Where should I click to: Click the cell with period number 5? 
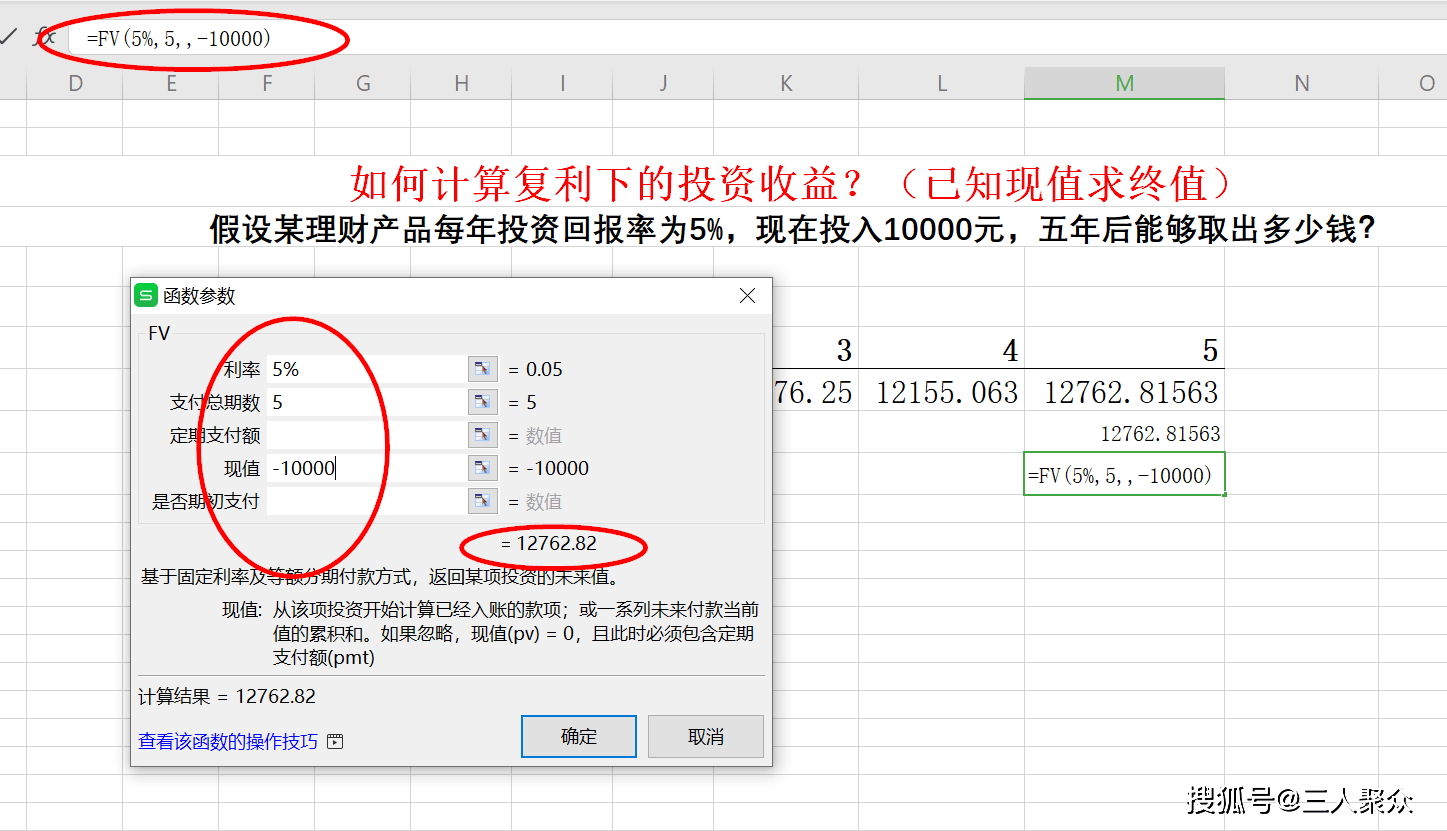pyautogui.click(x=1125, y=350)
